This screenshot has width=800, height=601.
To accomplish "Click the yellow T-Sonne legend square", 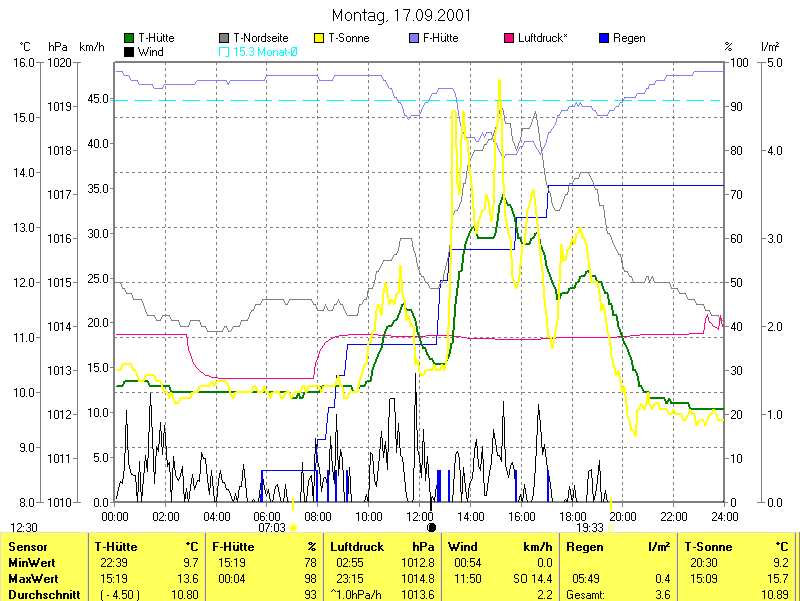I will (320, 38).
